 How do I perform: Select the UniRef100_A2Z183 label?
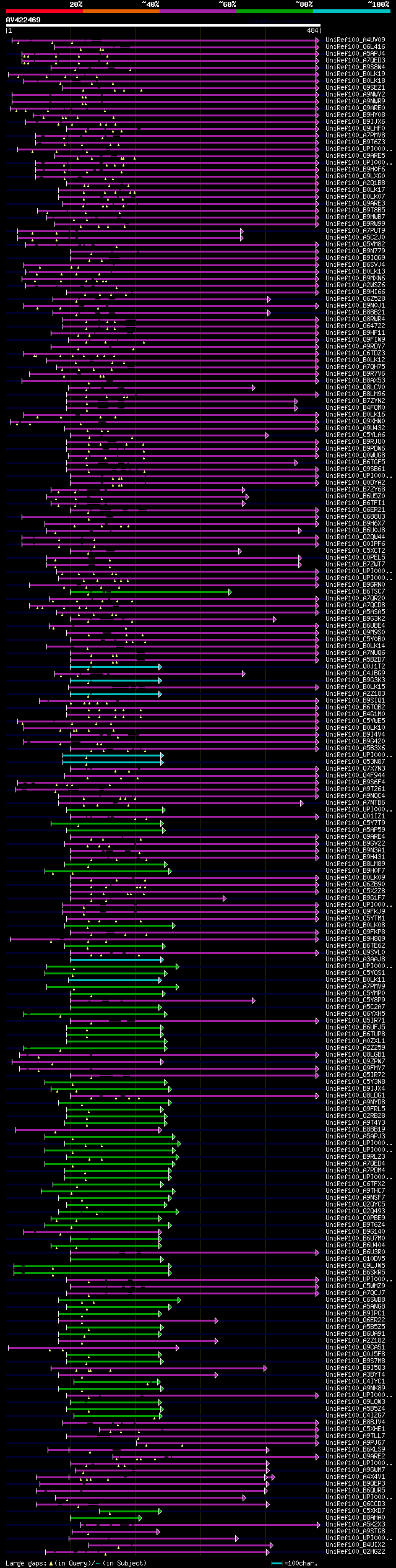click(x=355, y=694)
